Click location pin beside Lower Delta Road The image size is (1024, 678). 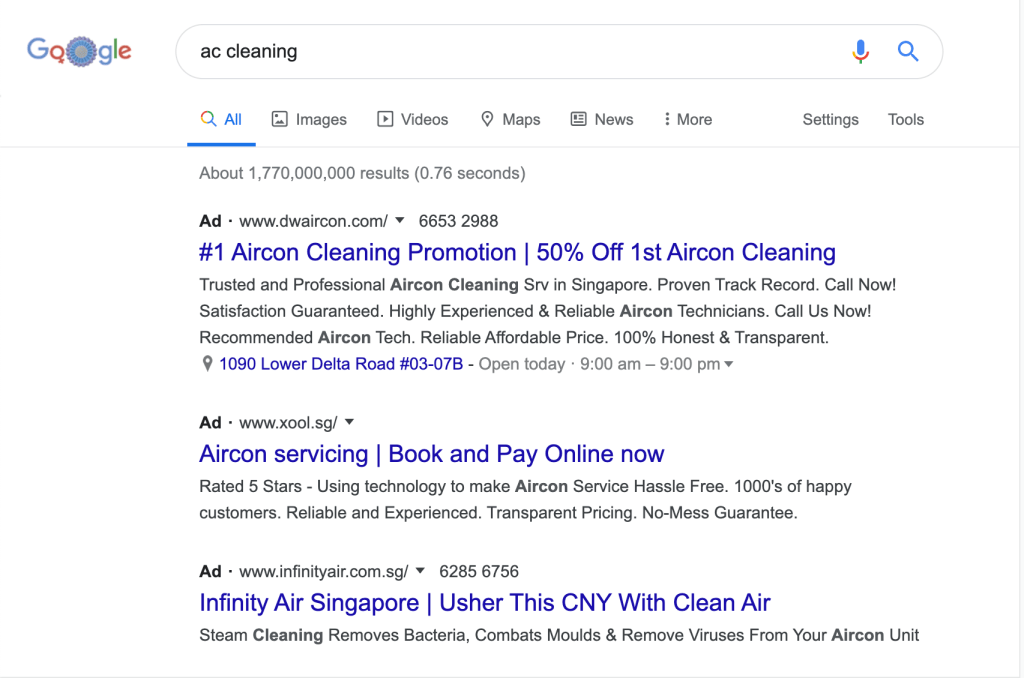click(207, 364)
